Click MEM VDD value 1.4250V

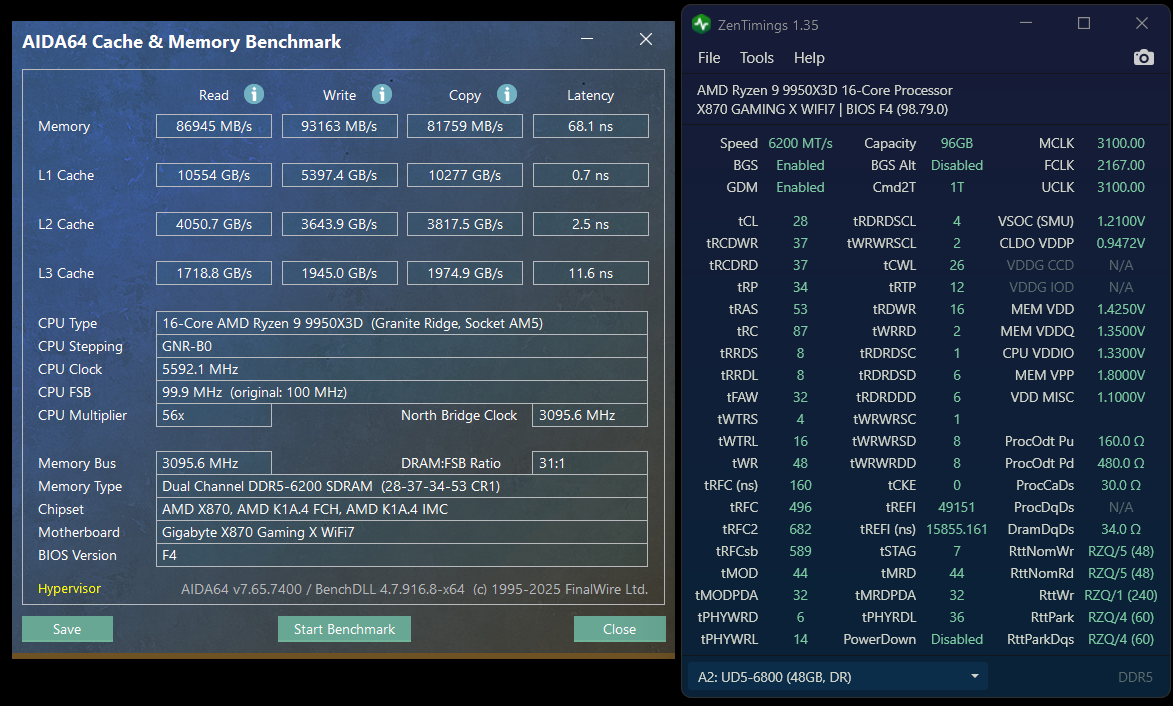click(x=1121, y=309)
